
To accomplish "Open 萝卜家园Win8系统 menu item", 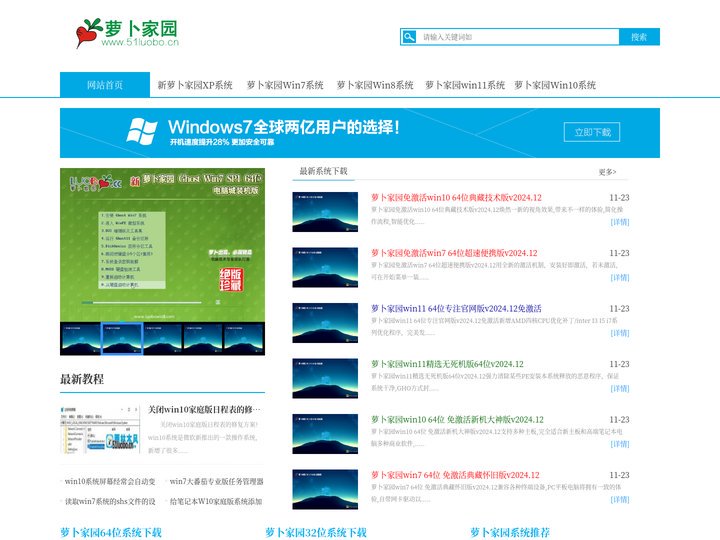I will coord(375,85).
